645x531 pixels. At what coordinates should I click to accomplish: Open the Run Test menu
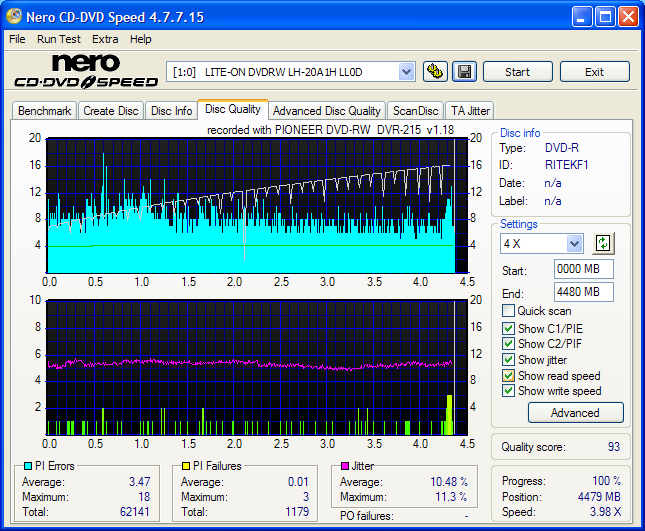tap(59, 39)
